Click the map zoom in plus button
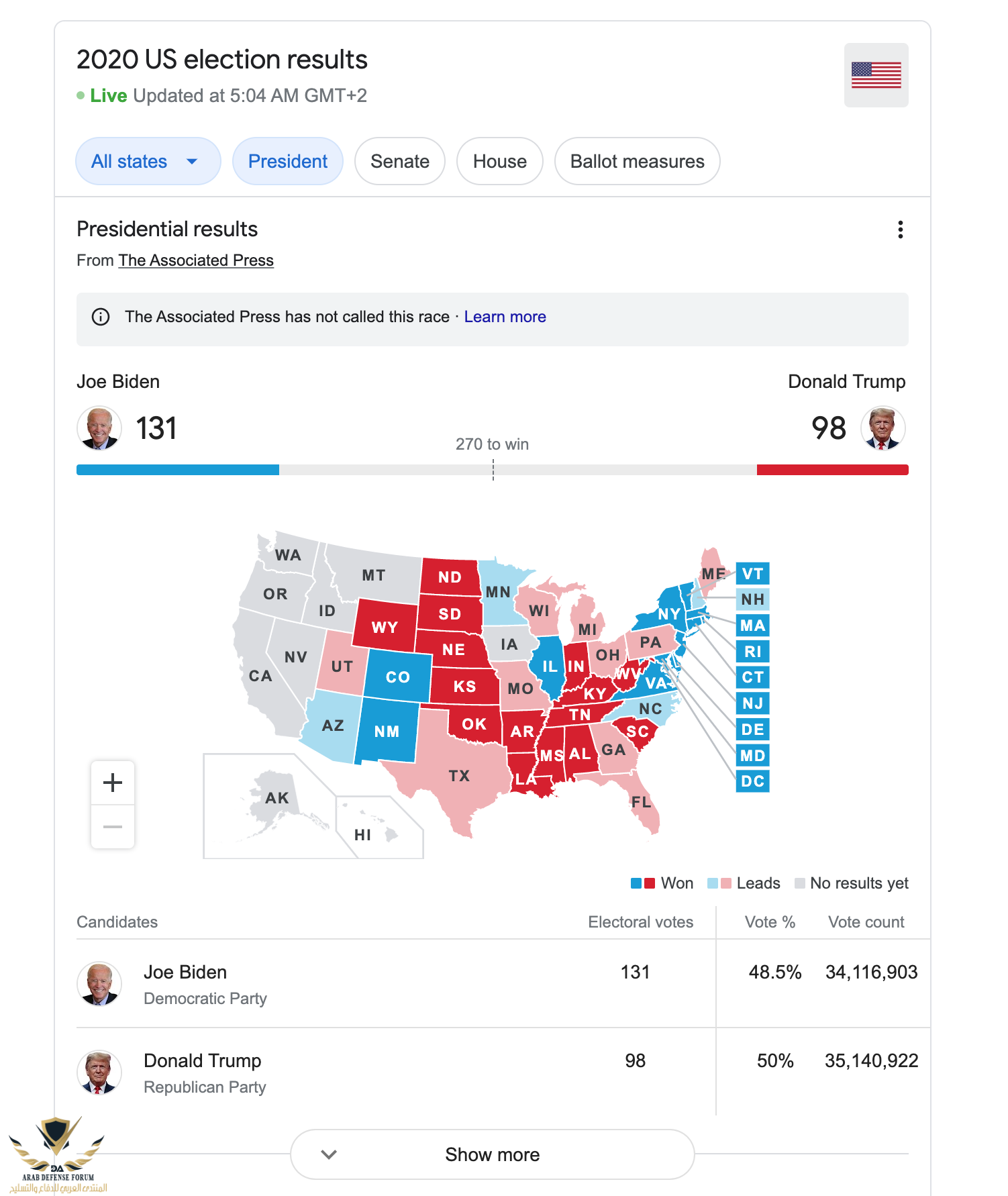Viewport: 1008px width, 1196px height. (x=113, y=783)
